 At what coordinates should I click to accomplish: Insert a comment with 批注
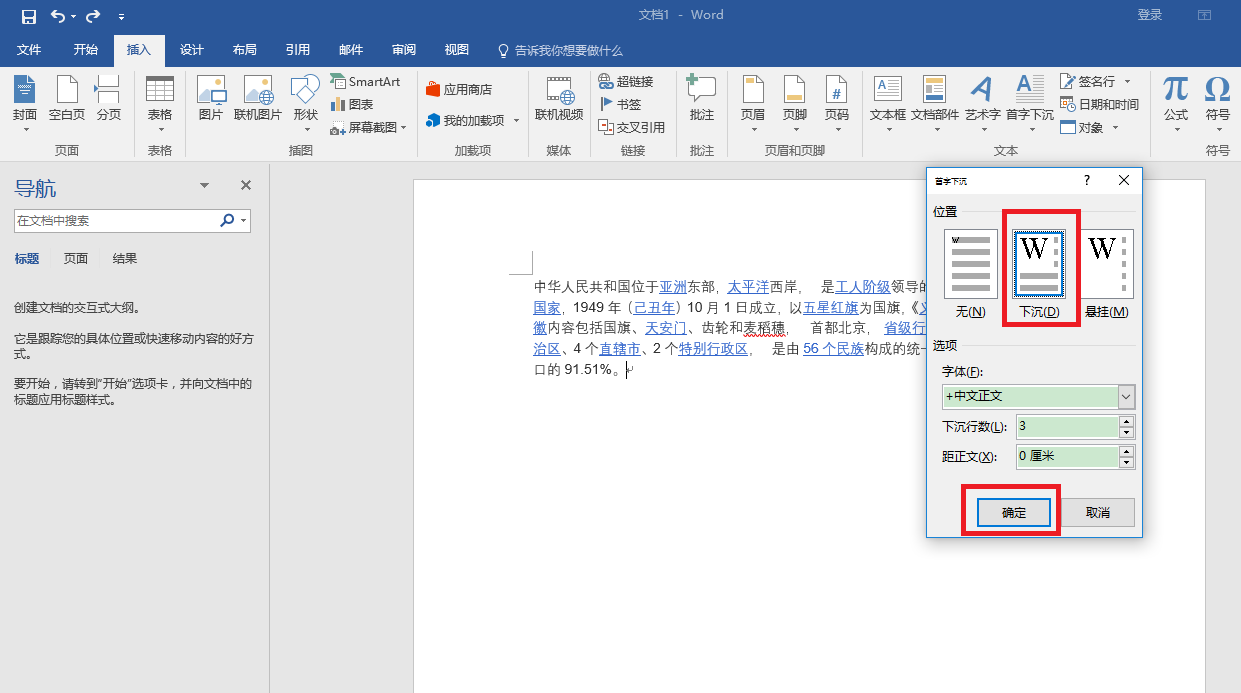[x=701, y=100]
